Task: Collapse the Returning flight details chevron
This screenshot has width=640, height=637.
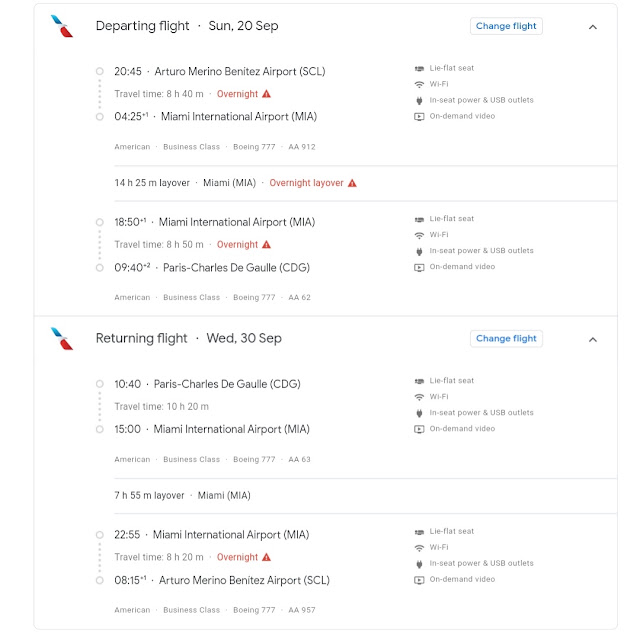Action: pyautogui.click(x=593, y=340)
